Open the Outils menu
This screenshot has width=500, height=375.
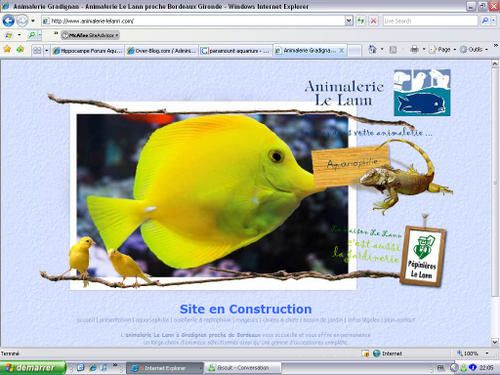click(x=474, y=50)
